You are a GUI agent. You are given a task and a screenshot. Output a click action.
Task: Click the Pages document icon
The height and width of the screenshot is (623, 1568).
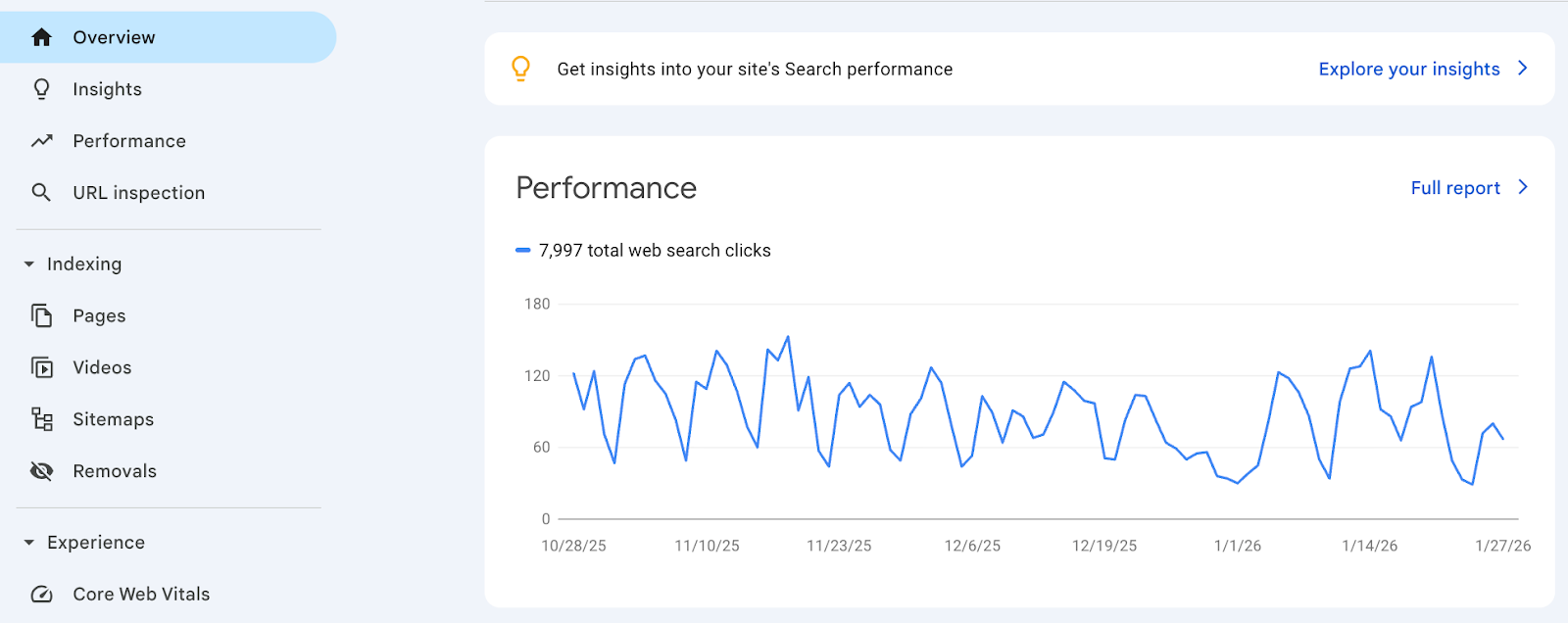click(41, 315)
